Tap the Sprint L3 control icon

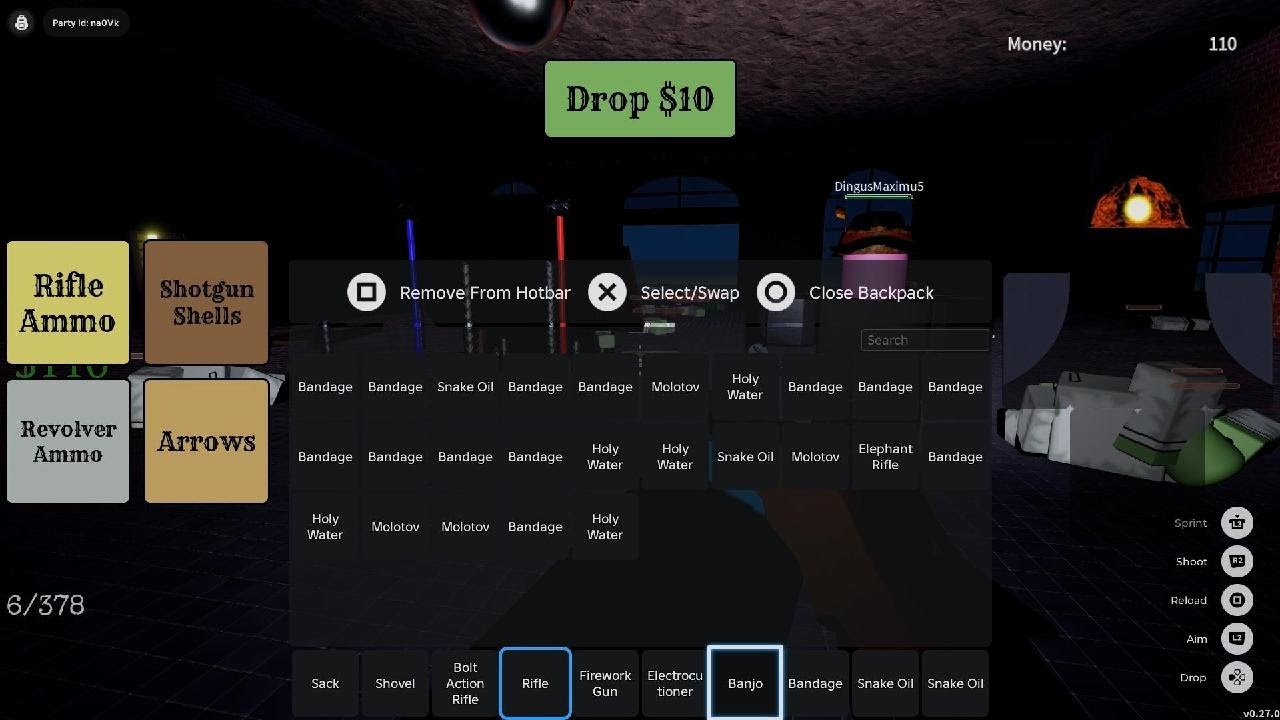pos(1237,523)
